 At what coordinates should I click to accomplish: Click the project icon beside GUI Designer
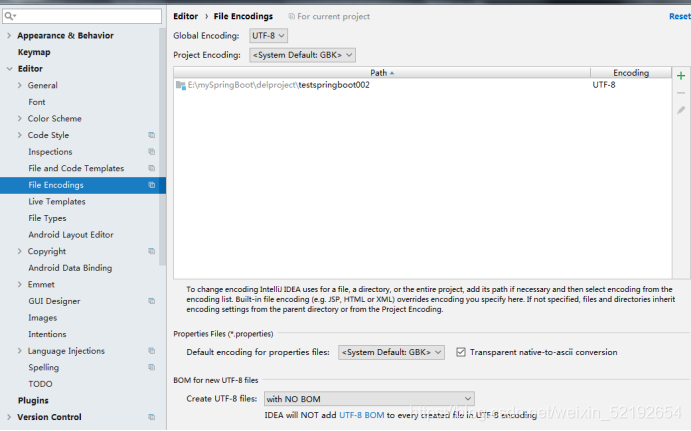point(152,301)
